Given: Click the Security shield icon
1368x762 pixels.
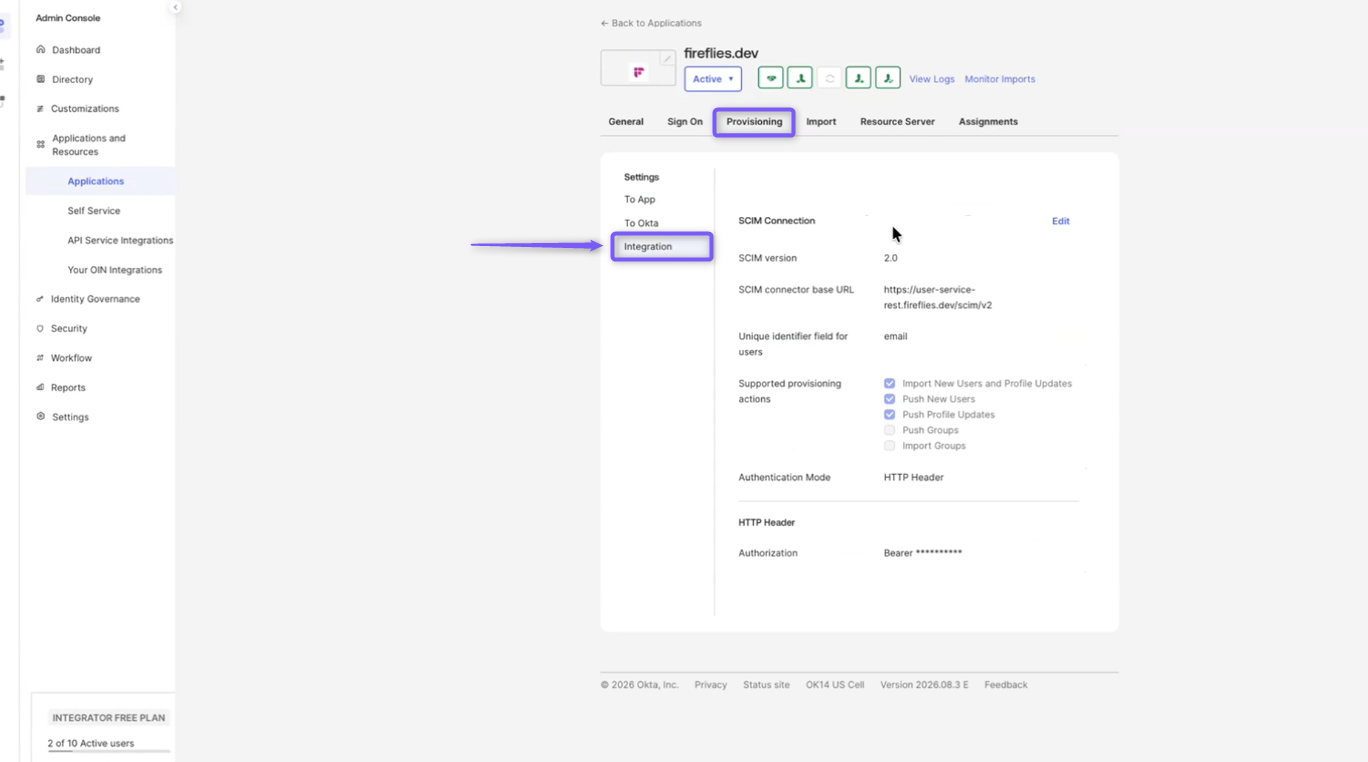Looking at the screenshot, I should [x=40, y=328].
